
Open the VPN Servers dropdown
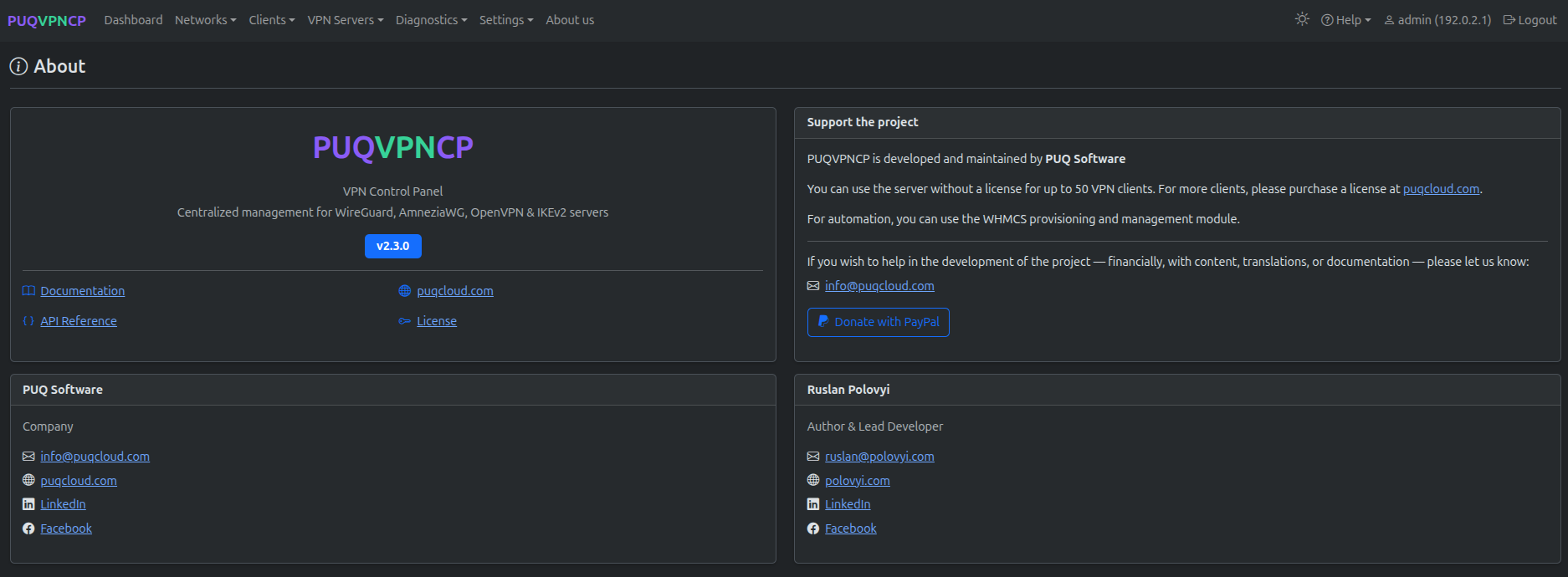click(346, 20)
